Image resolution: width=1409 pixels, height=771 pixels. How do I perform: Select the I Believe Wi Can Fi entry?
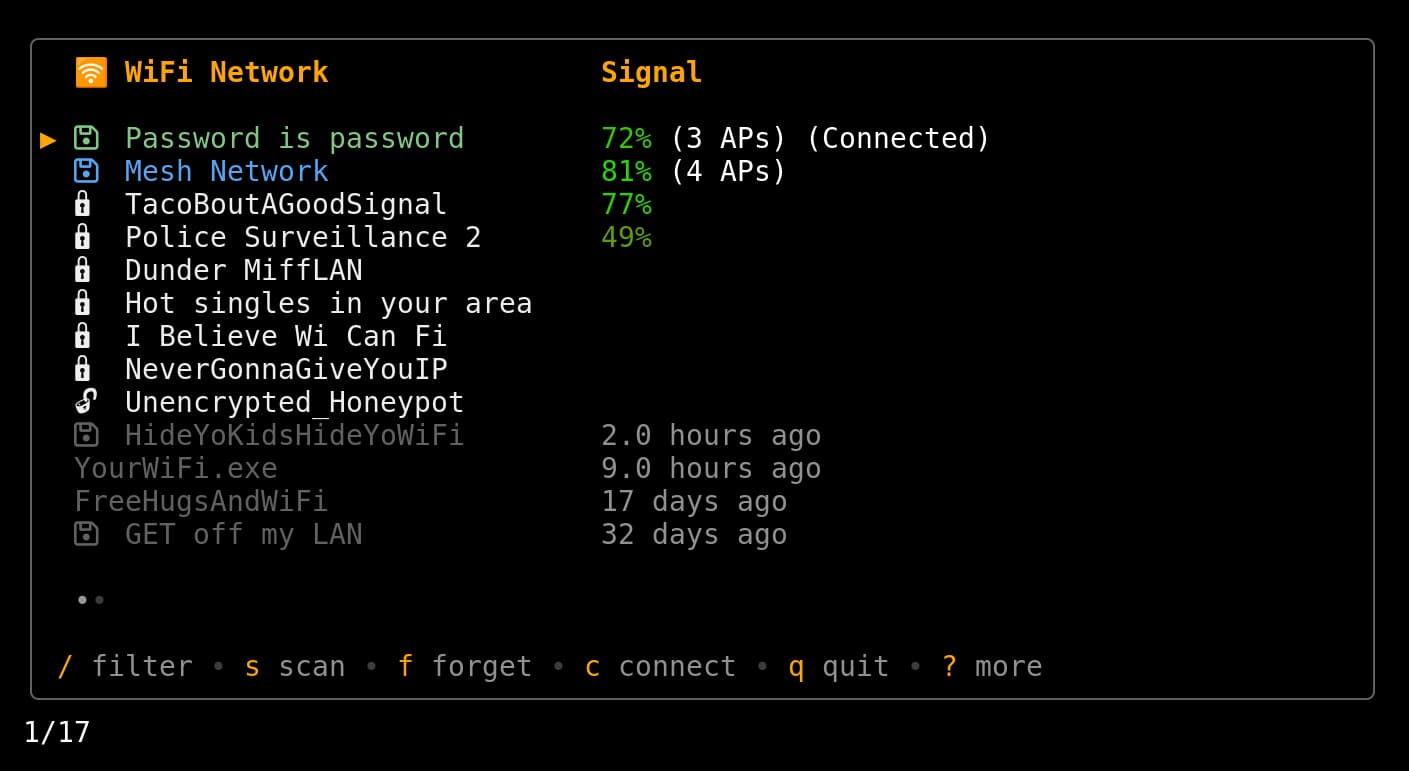[x=285, y=336]
